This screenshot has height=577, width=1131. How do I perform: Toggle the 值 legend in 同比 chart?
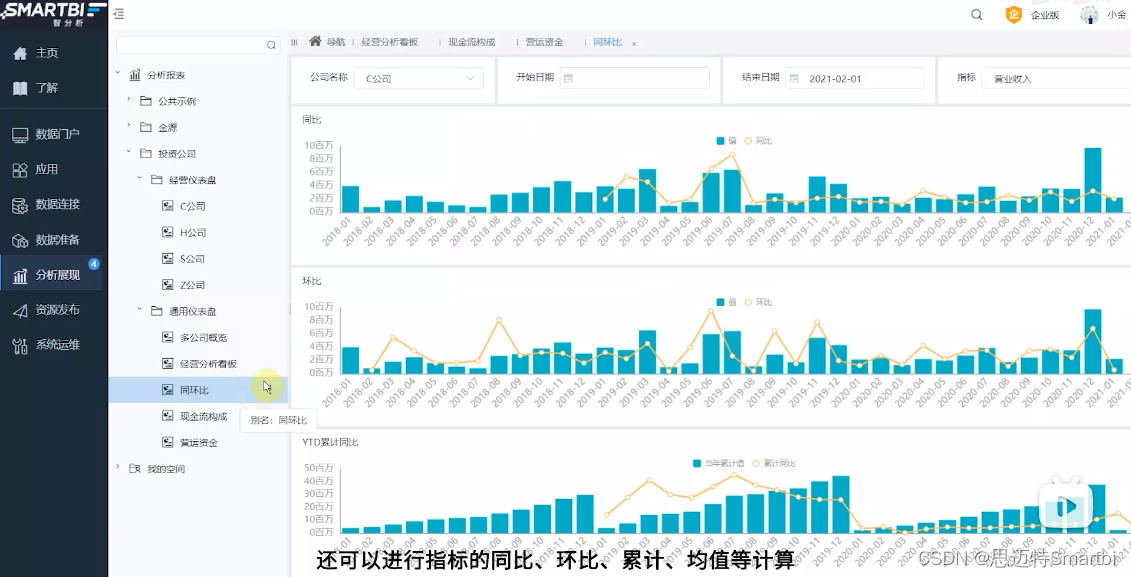726,141
